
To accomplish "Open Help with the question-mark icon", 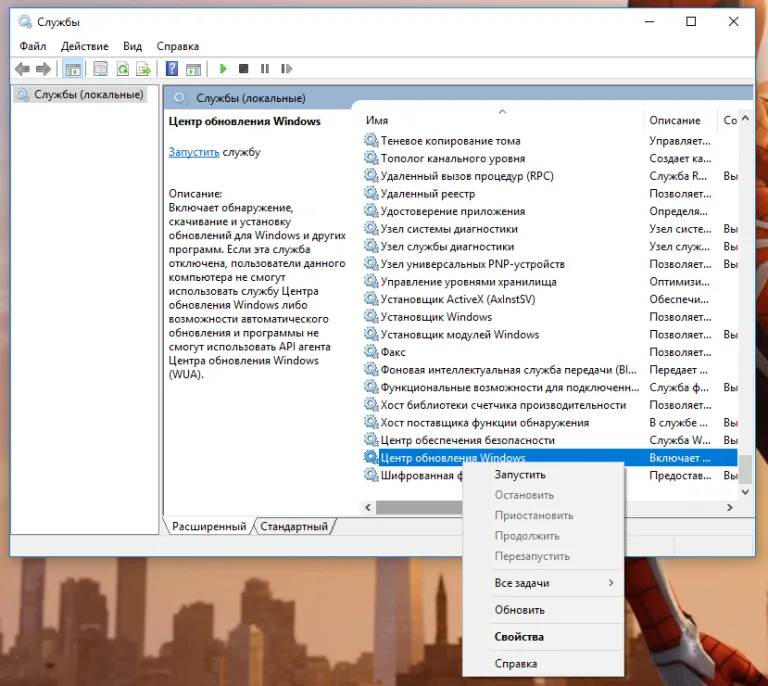I will point(172,69).
